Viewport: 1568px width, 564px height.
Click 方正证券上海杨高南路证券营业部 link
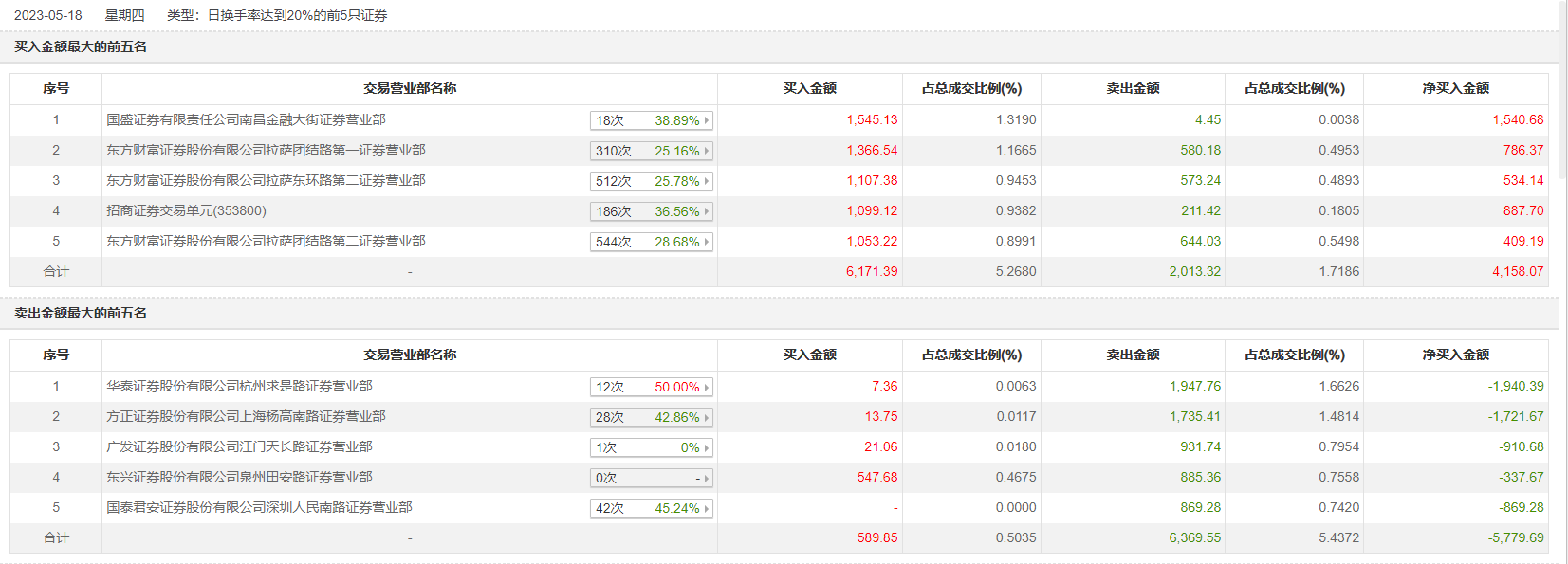[246, 416]
